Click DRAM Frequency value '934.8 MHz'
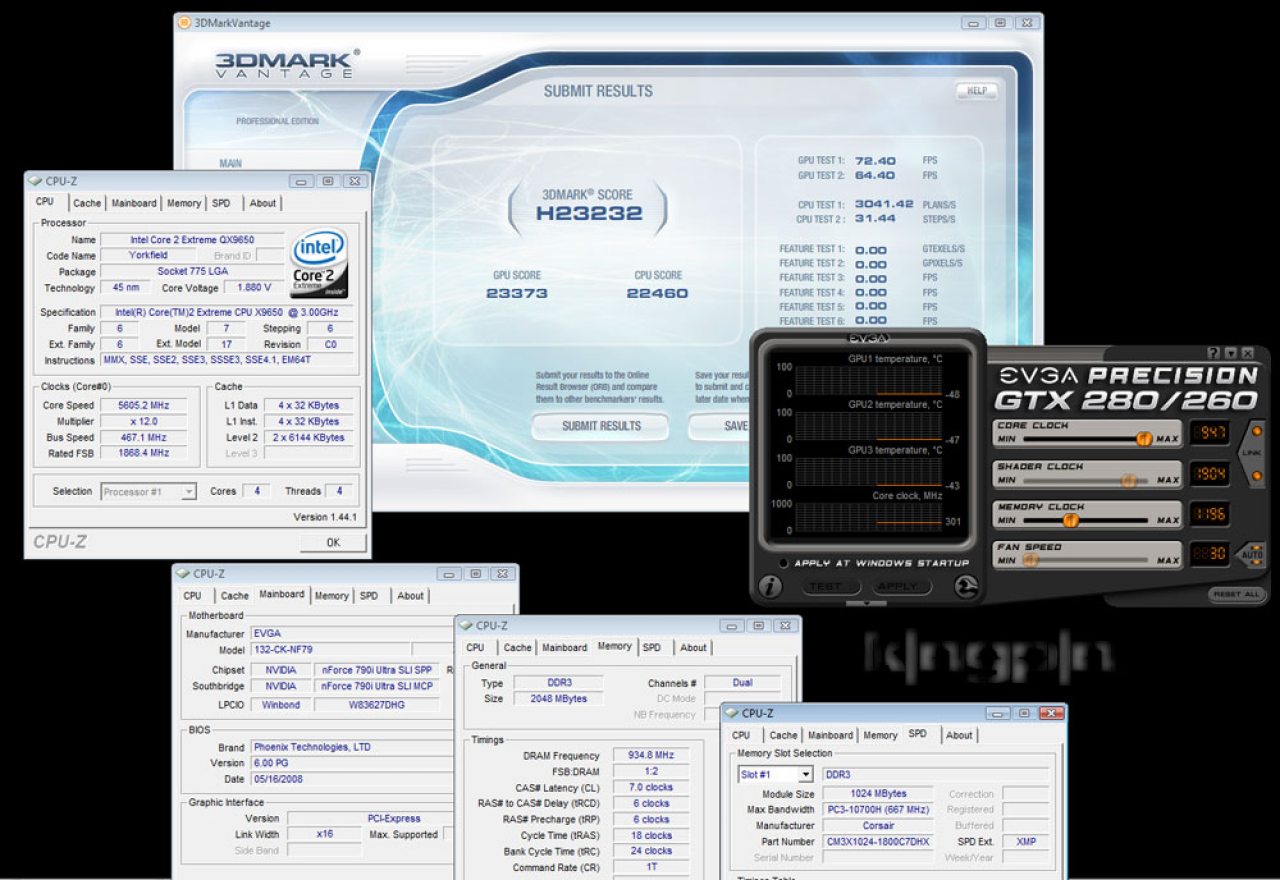 [x=651, y=756]
